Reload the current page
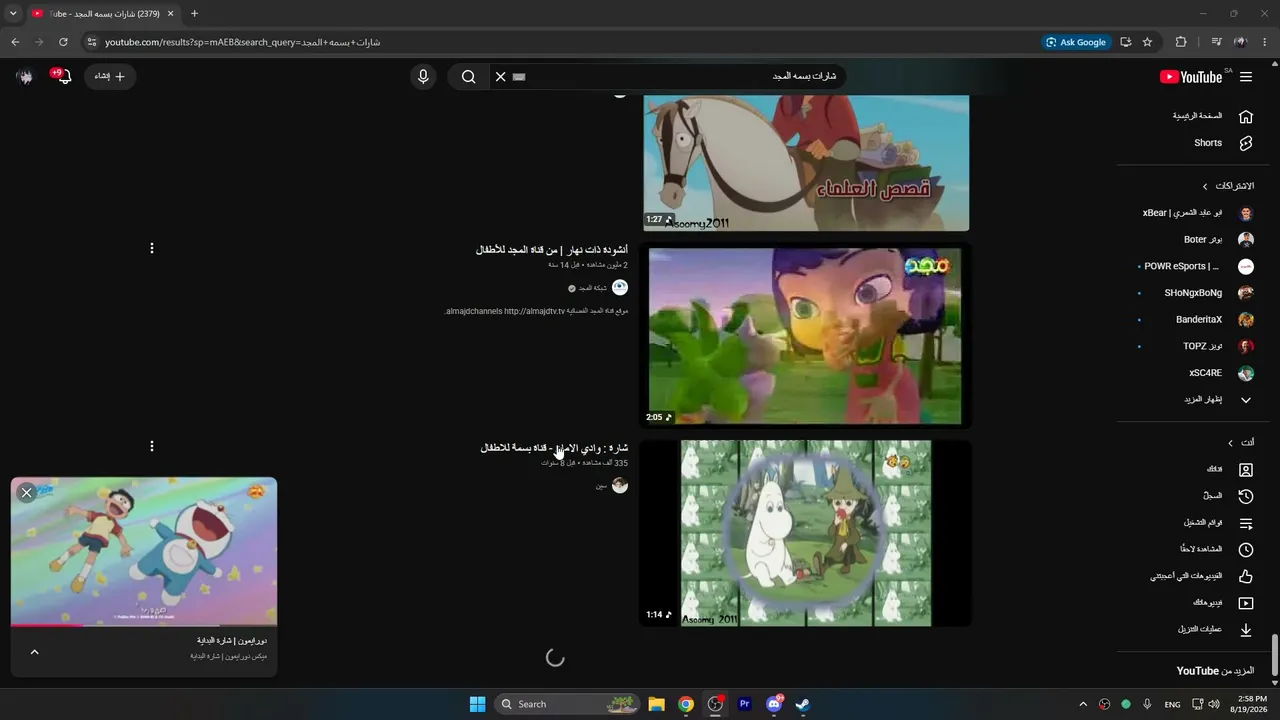The image size is (1280, 720). click(63, 42)
